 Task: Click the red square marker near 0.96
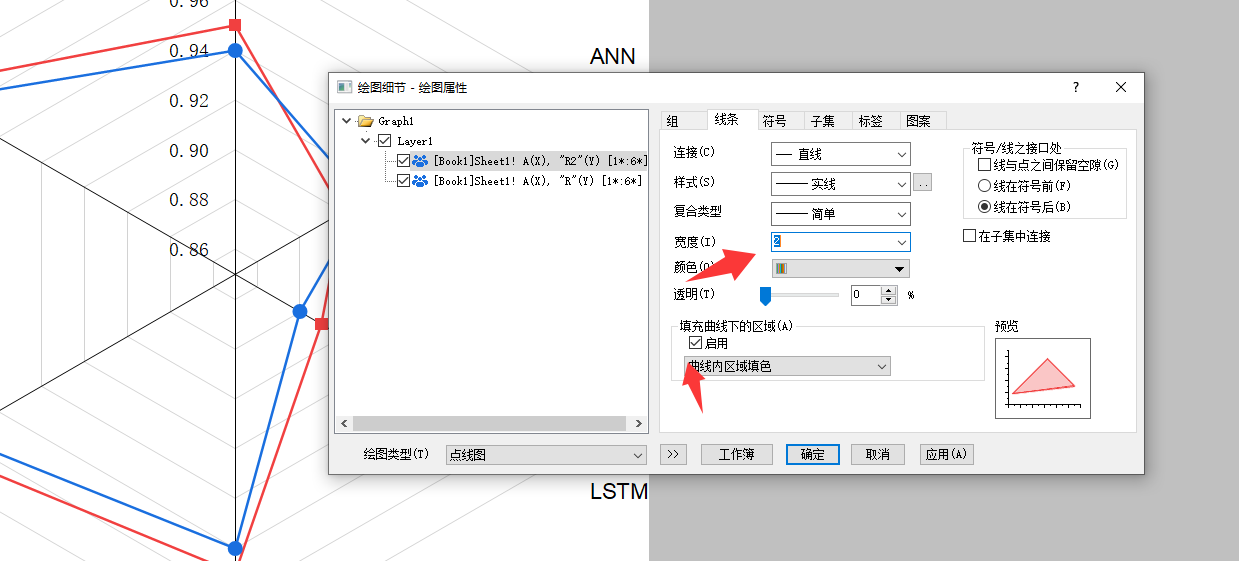coord(235,24)
